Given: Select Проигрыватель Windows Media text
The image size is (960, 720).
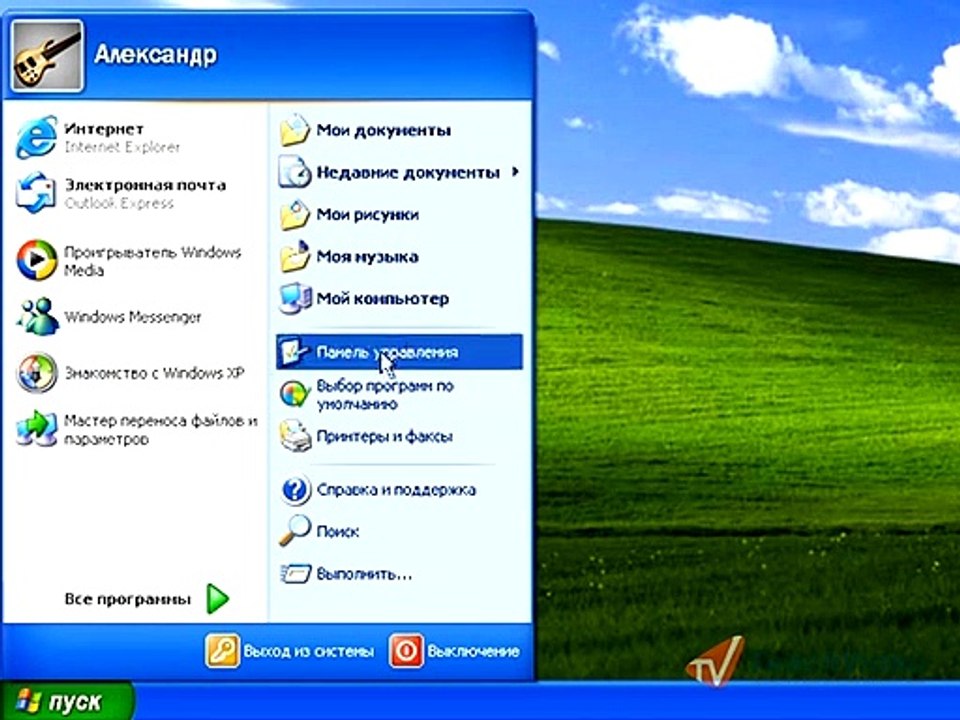Looking at the screenshot, I should 152,261.
